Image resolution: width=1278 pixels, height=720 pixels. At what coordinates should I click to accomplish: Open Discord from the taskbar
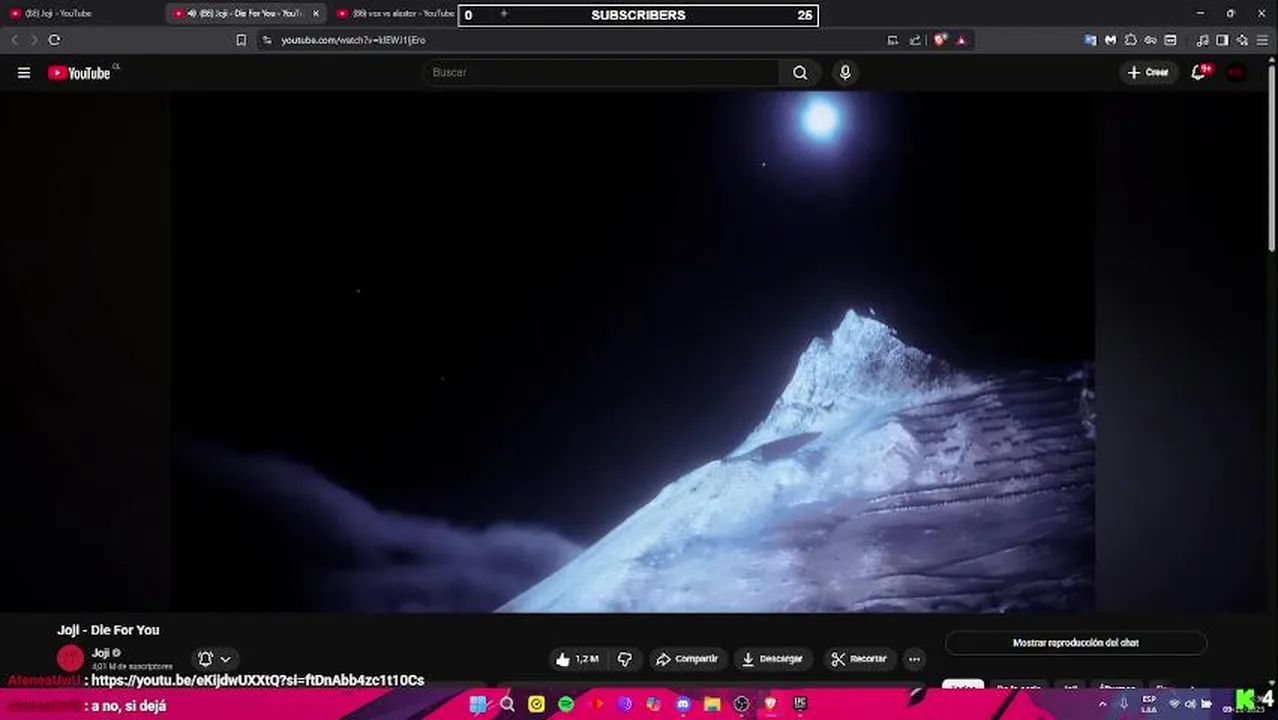tap(683, 704)
